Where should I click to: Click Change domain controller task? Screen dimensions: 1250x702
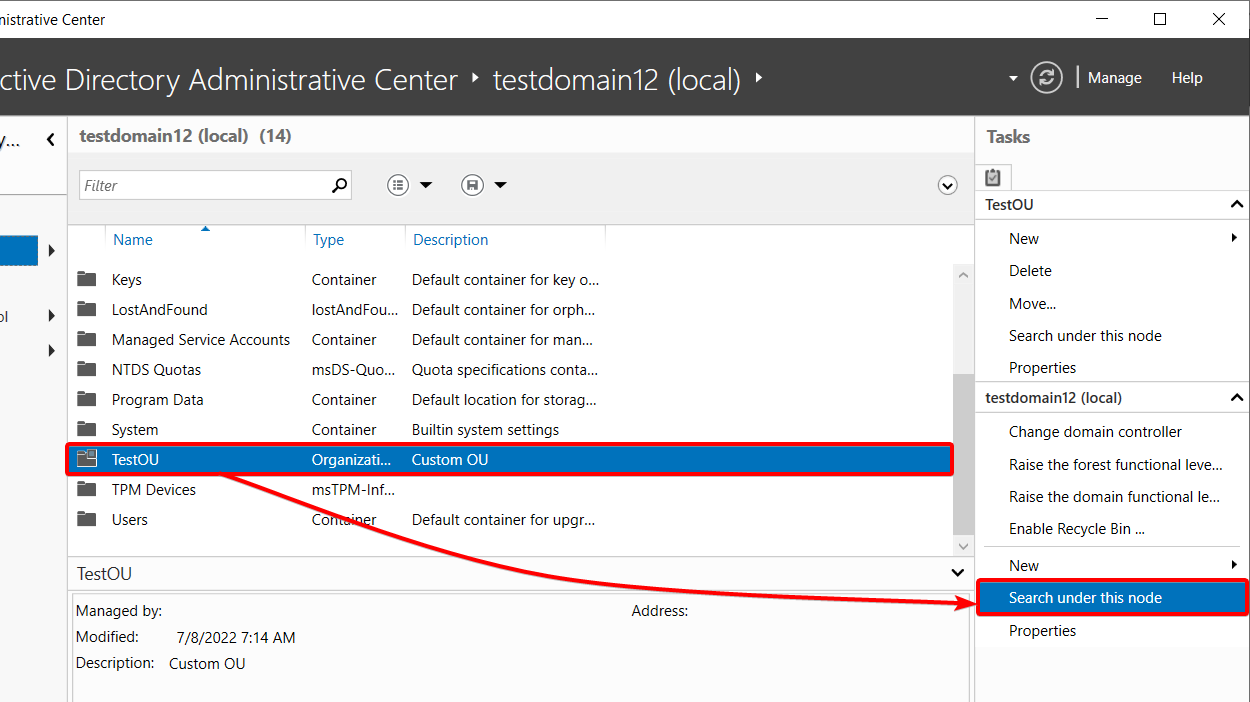click(1095, 432)
